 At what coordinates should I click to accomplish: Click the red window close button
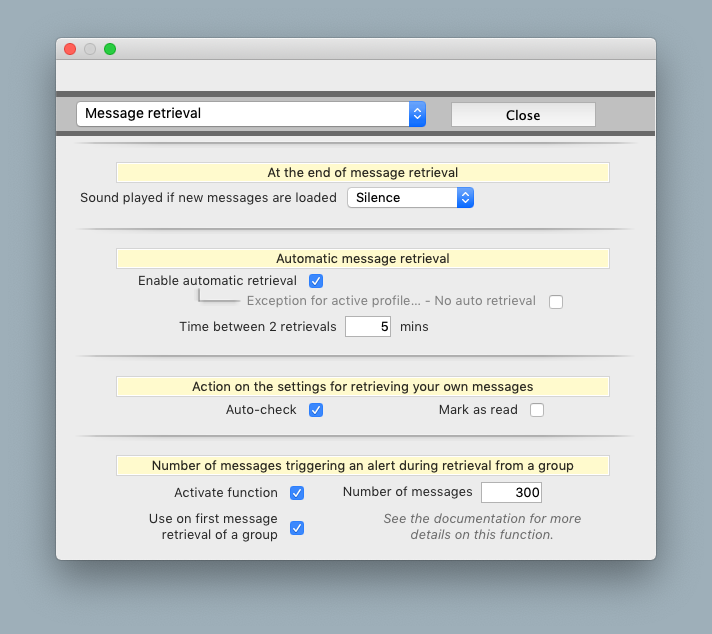[70, 49]
